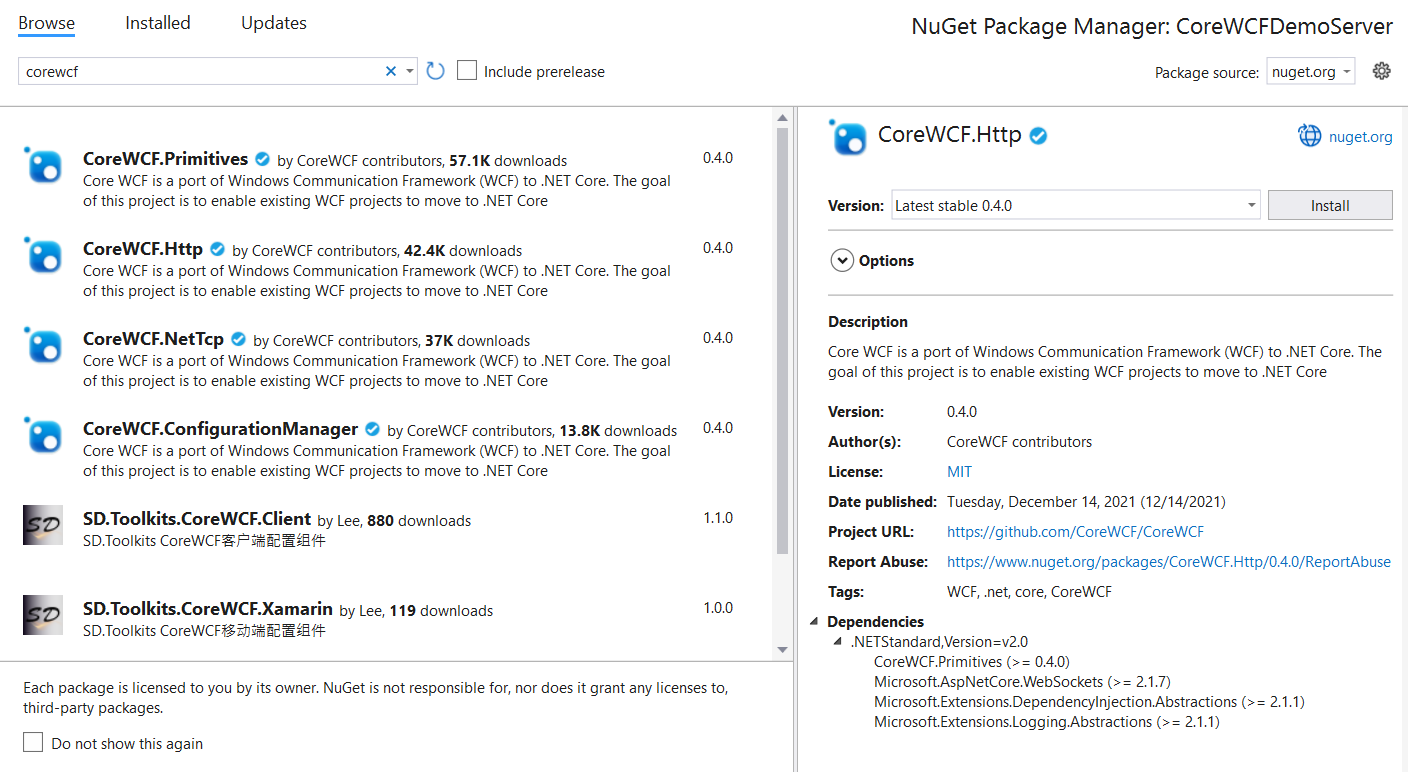Click the CoreWCF.ConfigurationManager package icon

coord(44,435)
